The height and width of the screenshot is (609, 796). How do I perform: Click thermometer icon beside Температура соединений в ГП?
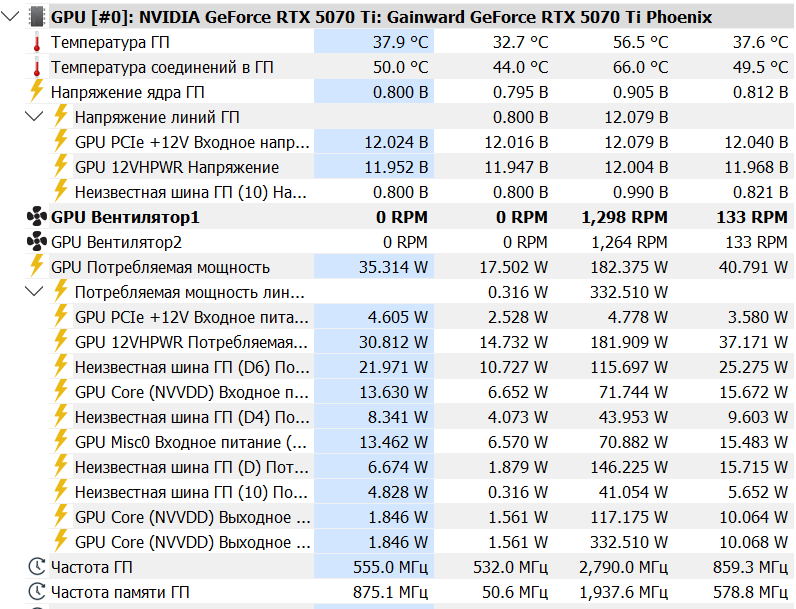pyautogui.click(x=37, y=67)
